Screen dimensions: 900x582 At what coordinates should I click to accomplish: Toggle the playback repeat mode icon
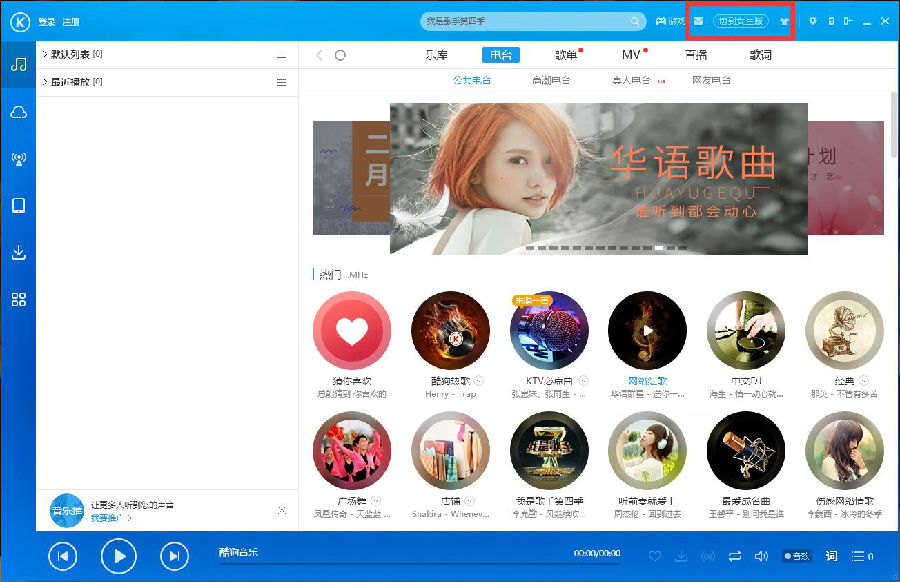tap(735, 557)
